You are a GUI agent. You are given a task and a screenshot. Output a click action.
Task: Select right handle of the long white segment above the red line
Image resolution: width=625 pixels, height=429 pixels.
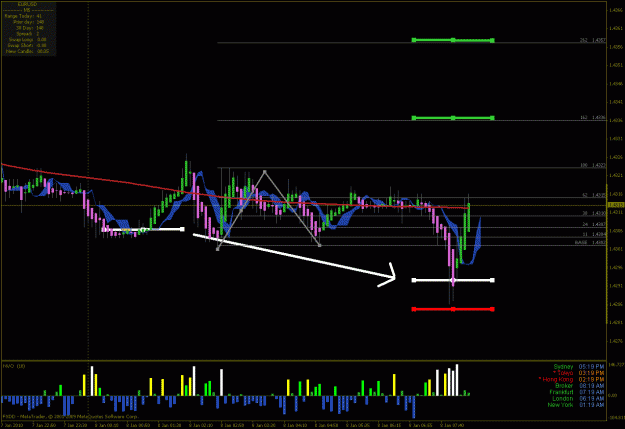pyautogui.click(x=492, y=280)
